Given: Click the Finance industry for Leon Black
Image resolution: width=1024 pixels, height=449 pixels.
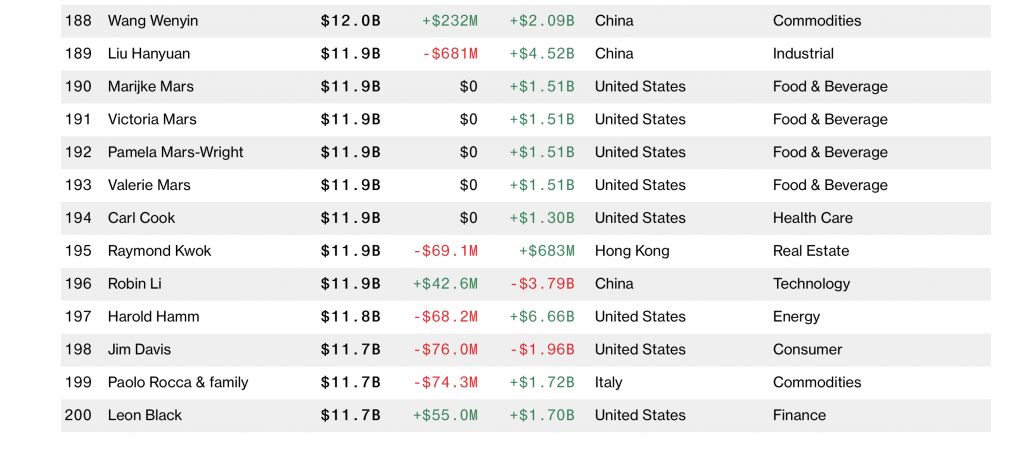Looking at the screenshot, I should tap(799, 416).
